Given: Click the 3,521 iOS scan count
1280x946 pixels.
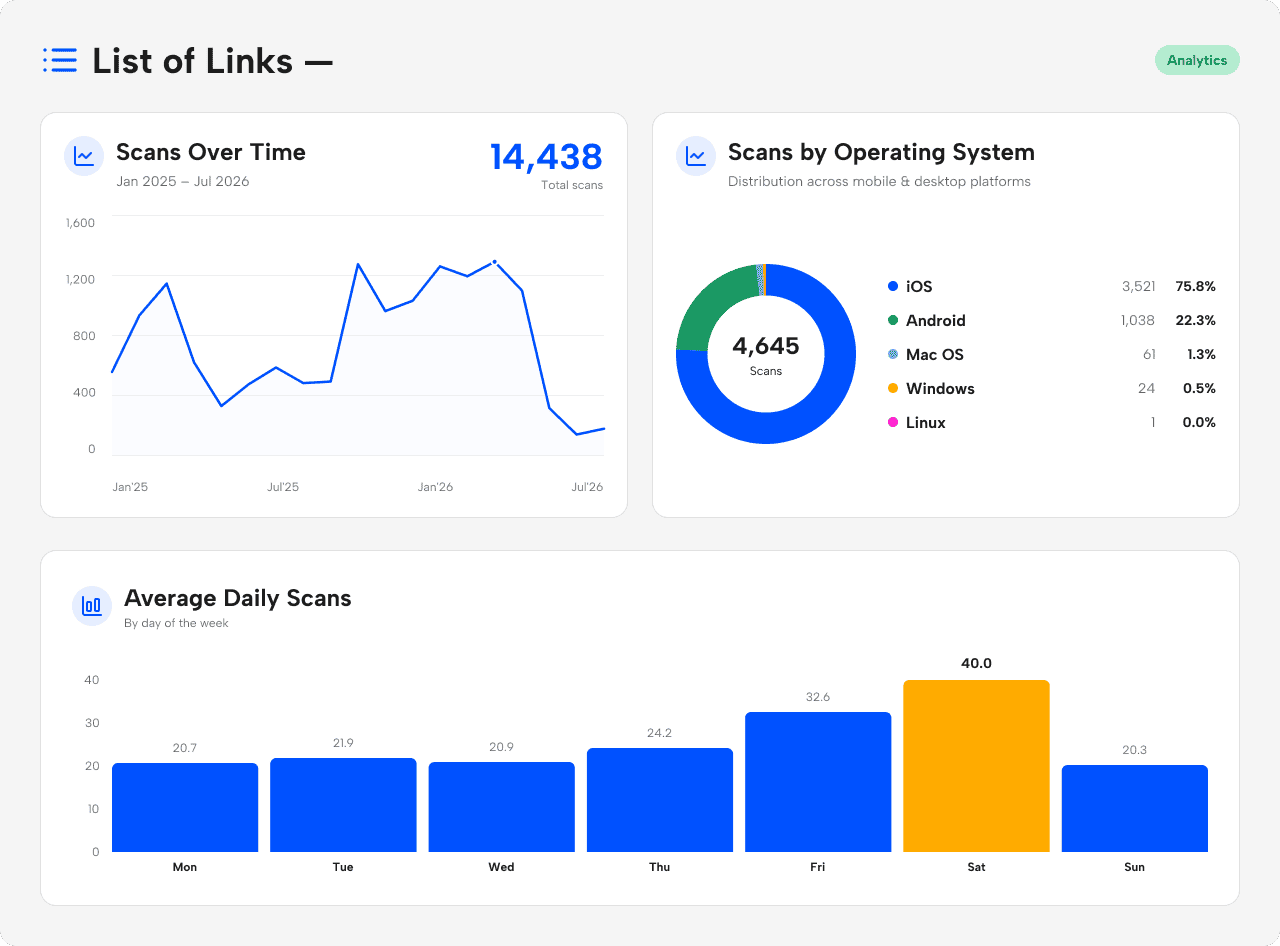Looking at the screenshot, I should 1138,287.
